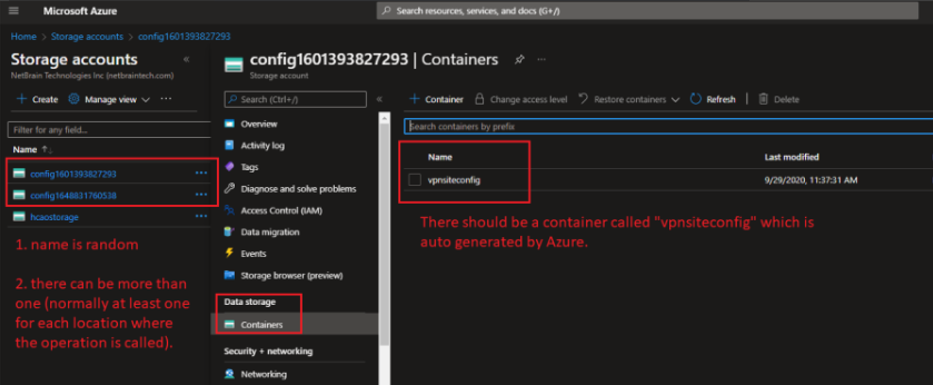Collapse the resource menu sidebar
Image resolution: width=933 pixels, height=385 pixels.
point(379,99)
